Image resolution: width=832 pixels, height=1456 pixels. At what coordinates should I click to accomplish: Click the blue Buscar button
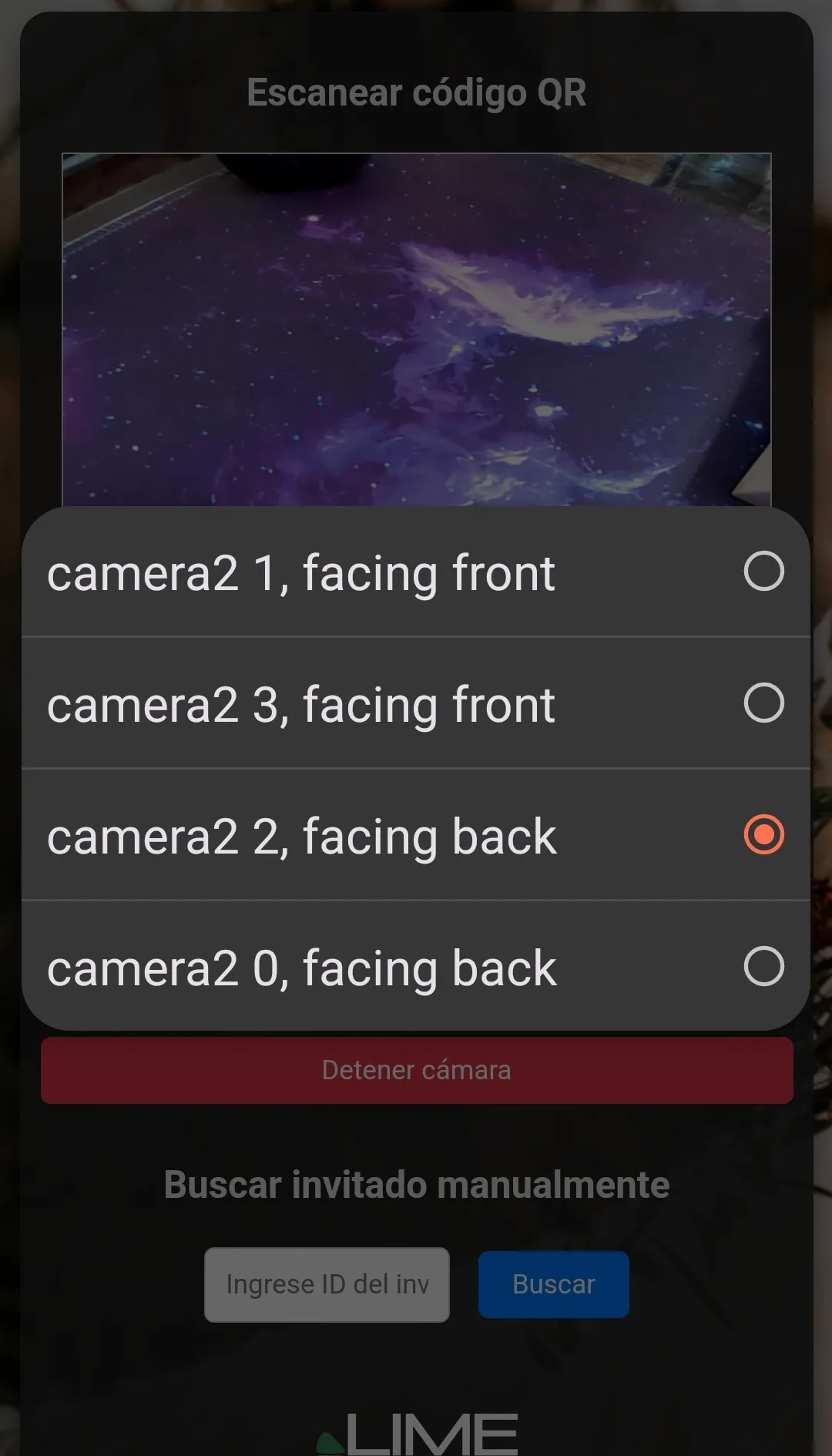click(553, 1284)
